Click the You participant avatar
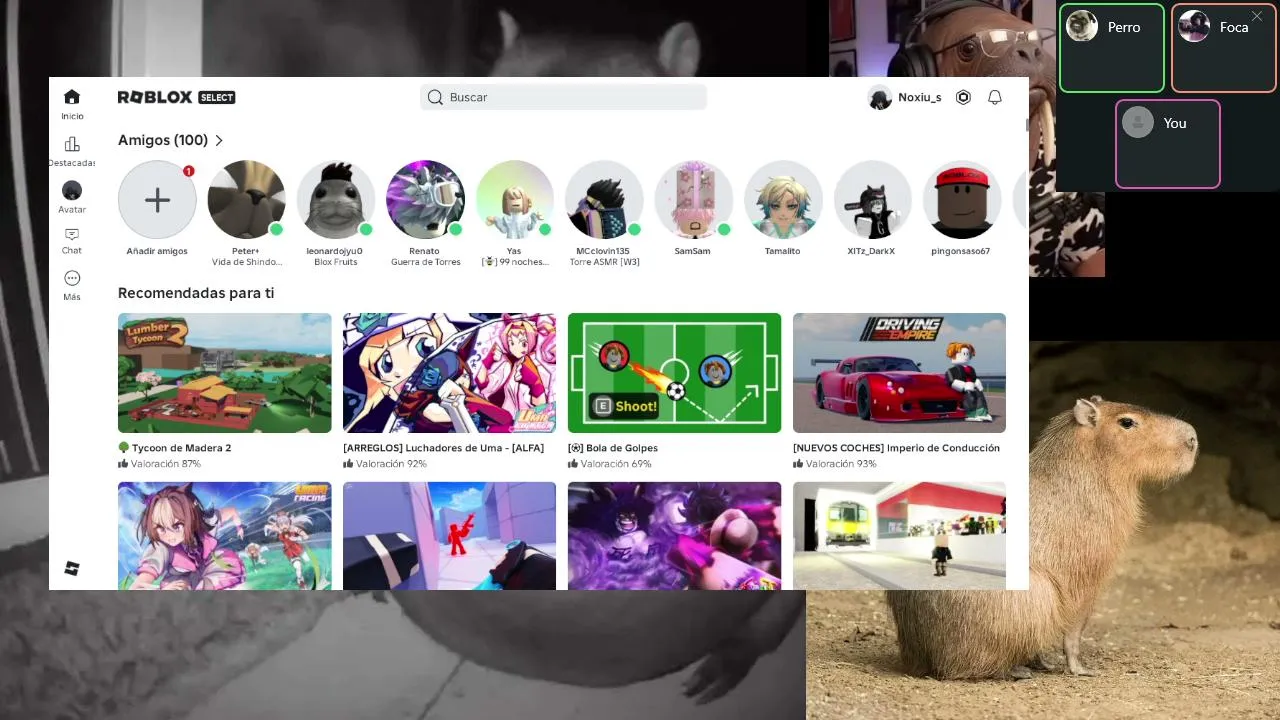The image size is (1280, 720). (1138, 123)
